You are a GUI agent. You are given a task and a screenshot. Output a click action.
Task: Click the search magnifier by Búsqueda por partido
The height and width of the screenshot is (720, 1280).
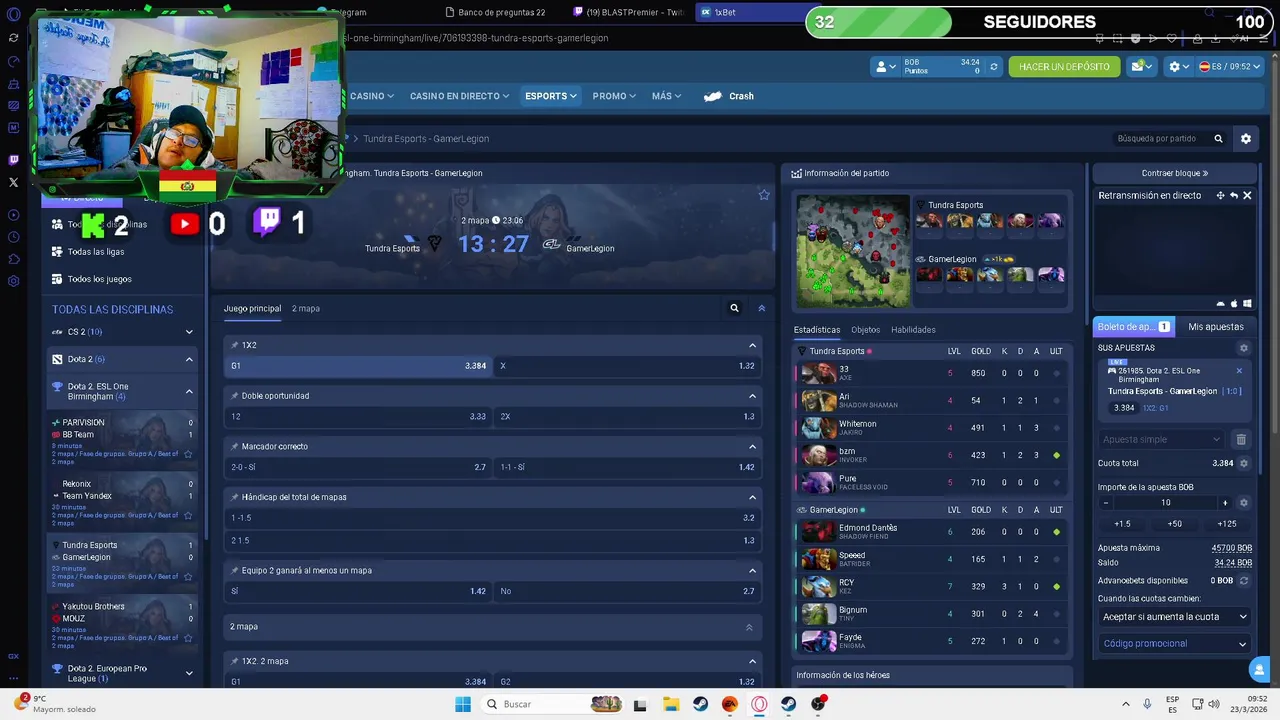1218,139
